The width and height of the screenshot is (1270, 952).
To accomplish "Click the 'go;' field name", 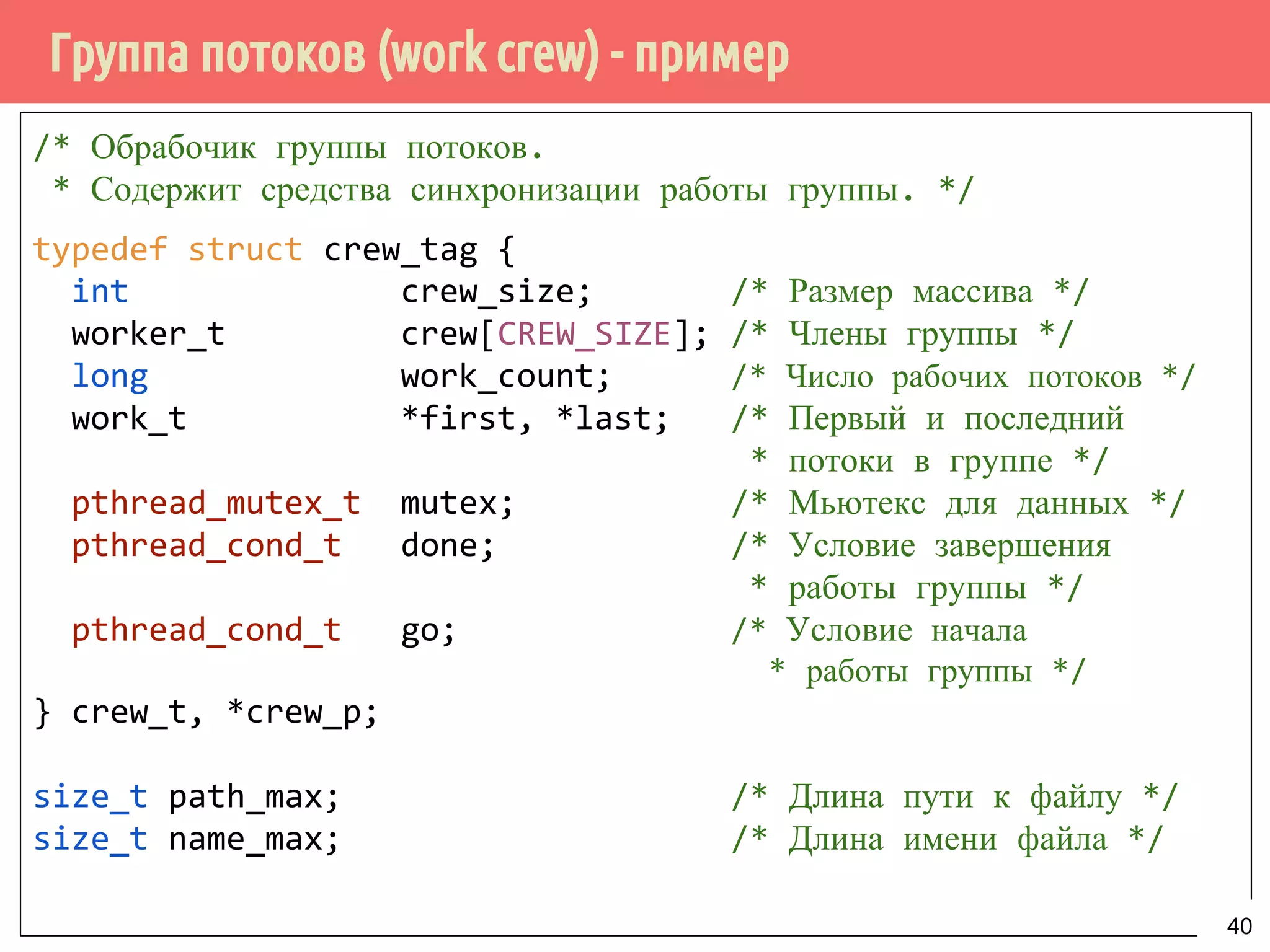I will 428,633.
